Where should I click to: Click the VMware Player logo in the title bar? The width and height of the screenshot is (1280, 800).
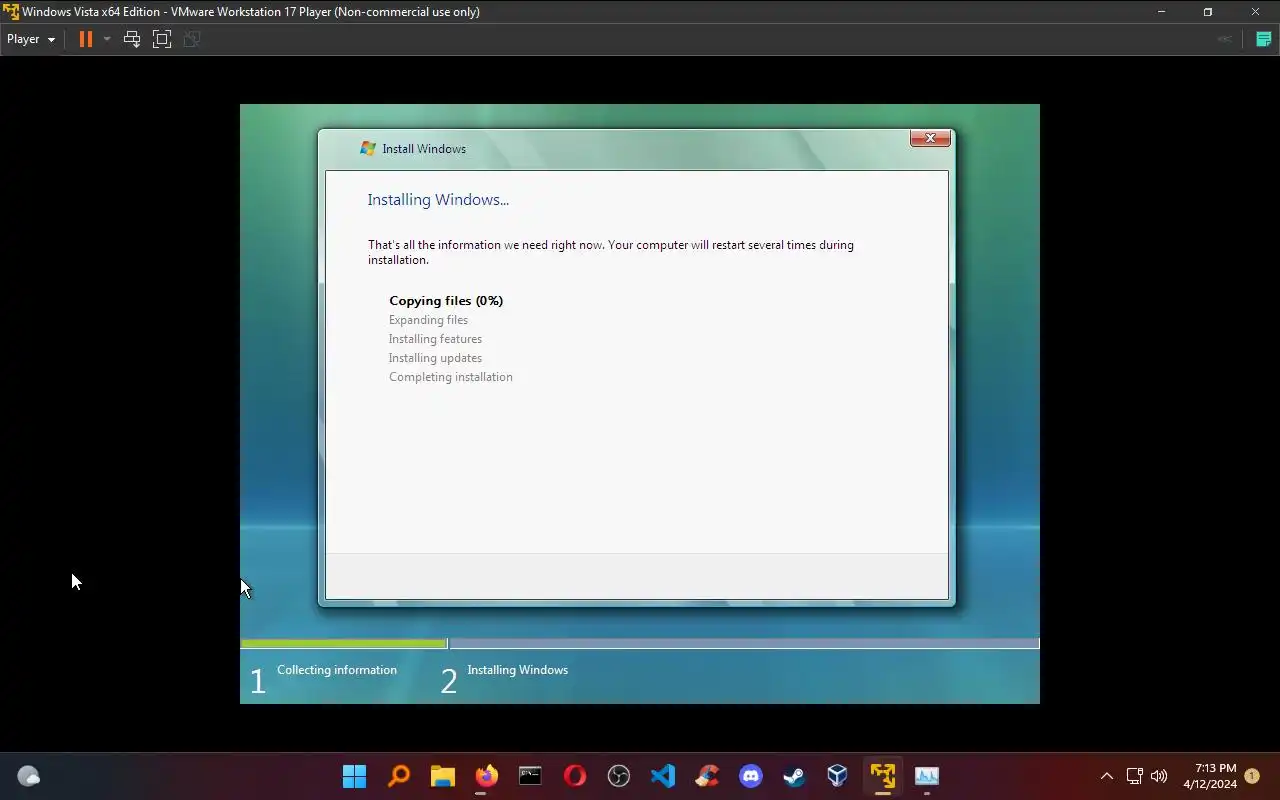pos(11,12)
